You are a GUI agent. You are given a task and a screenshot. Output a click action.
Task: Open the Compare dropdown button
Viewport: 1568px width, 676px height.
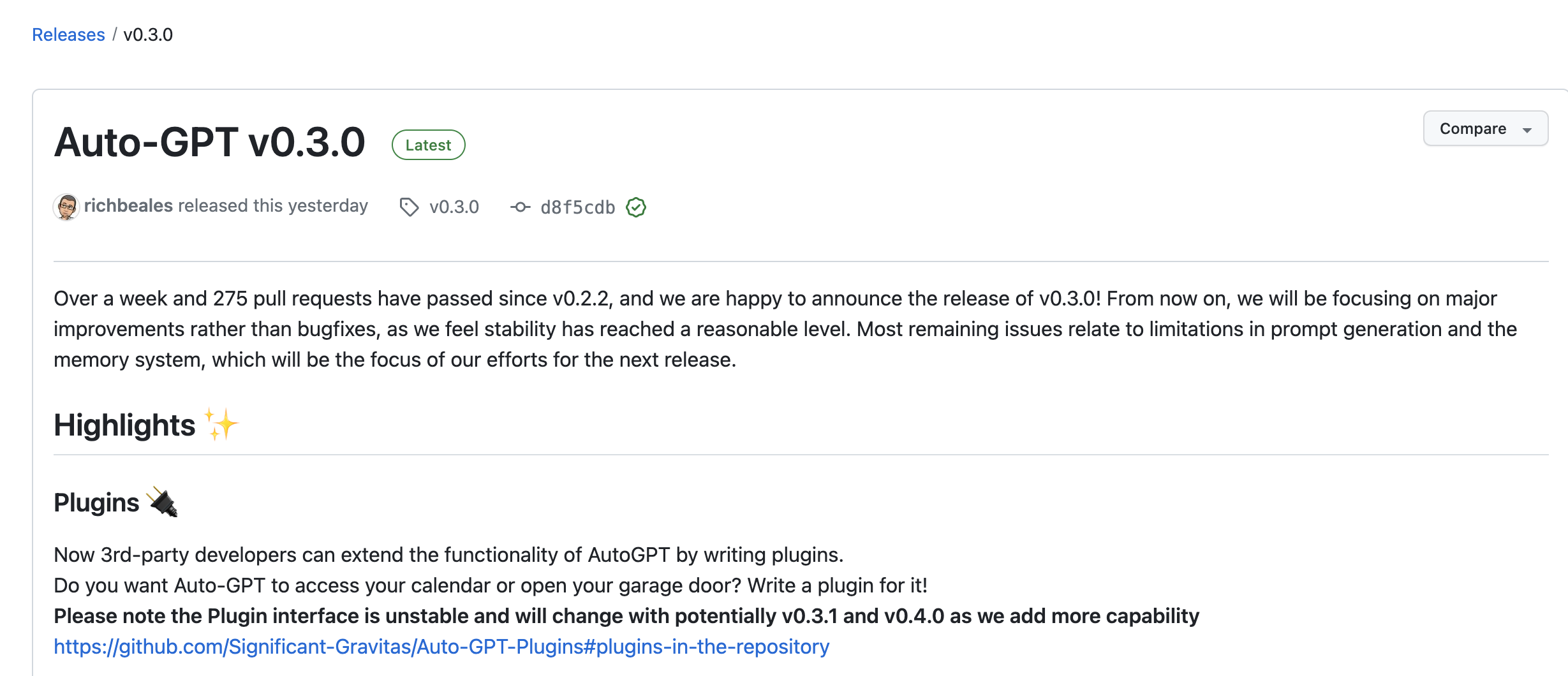pos(1486,129)
